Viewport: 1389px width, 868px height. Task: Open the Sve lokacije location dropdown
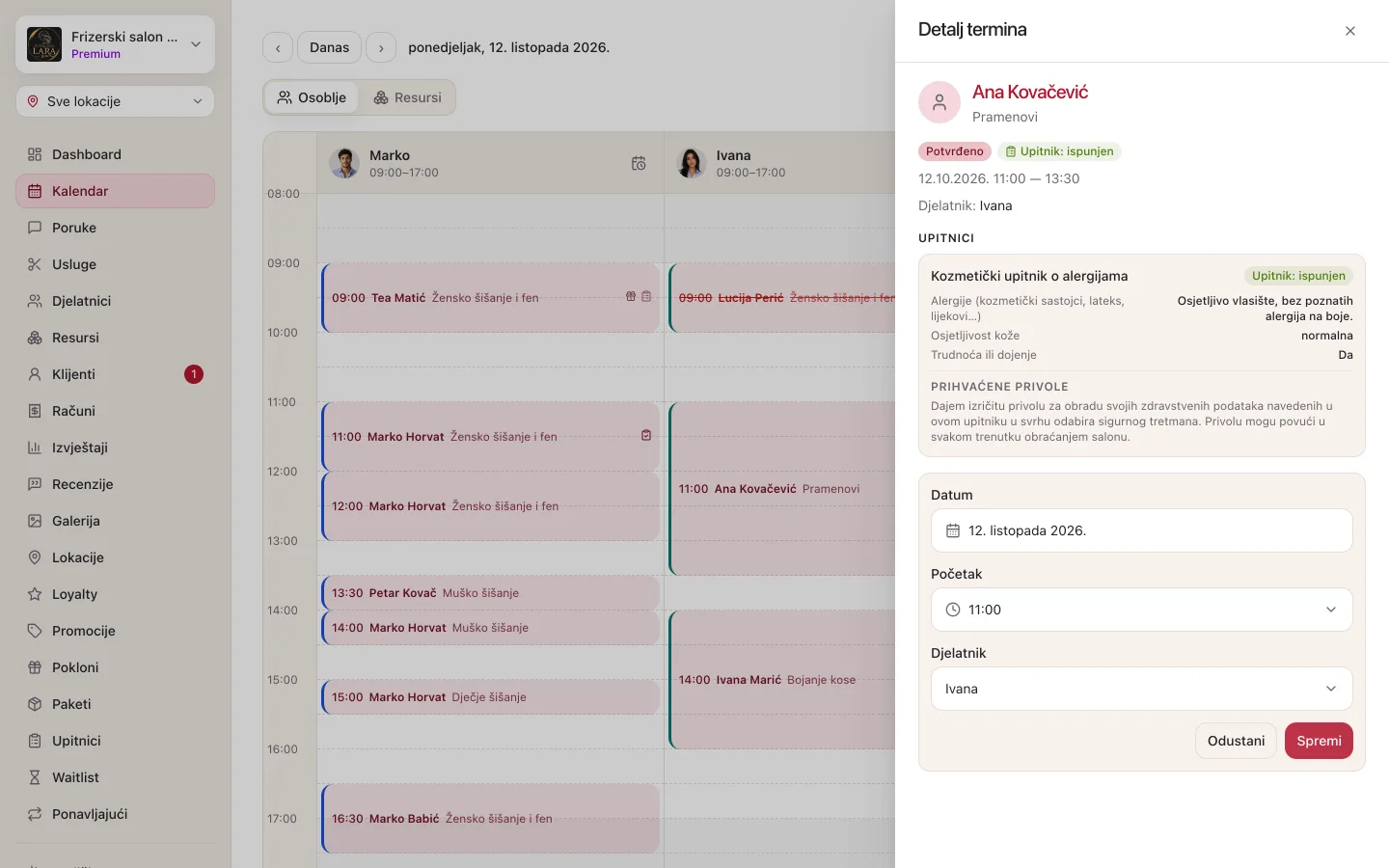(115, 101)
